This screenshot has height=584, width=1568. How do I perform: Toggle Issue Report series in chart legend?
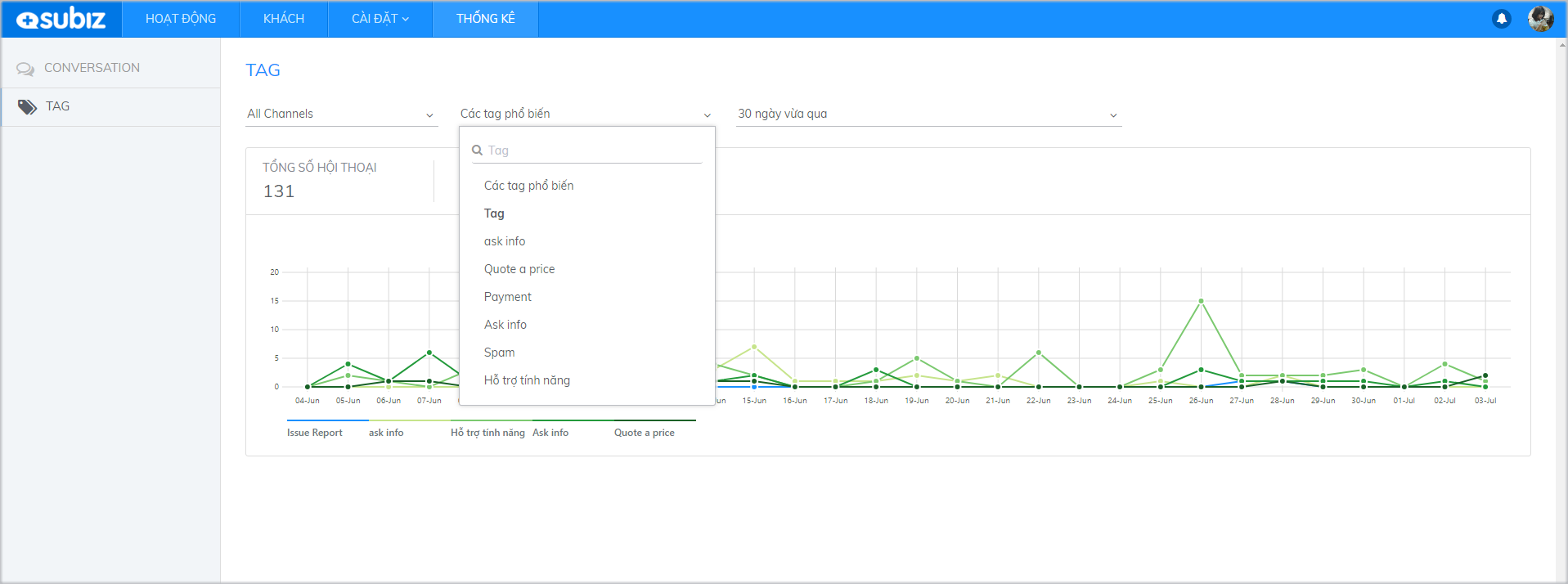[x=315, y=433]
